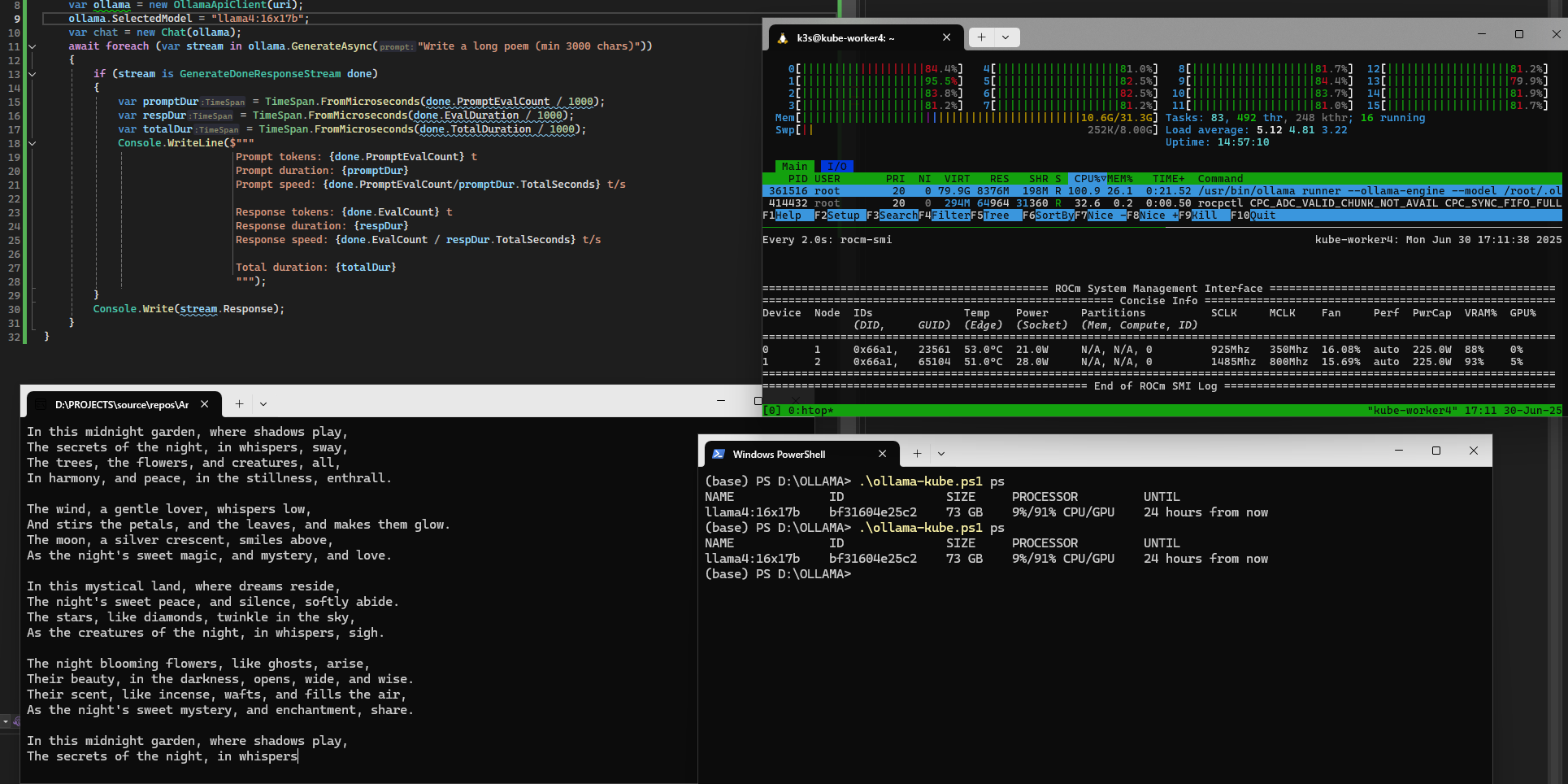Close the k3s@kube-worker4 terminal tab
This screenshot has width=1568, height=784.
point(946,37)
